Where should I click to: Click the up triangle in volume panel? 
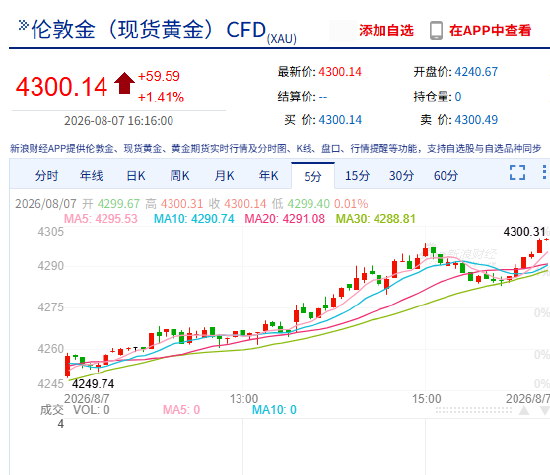524,410
